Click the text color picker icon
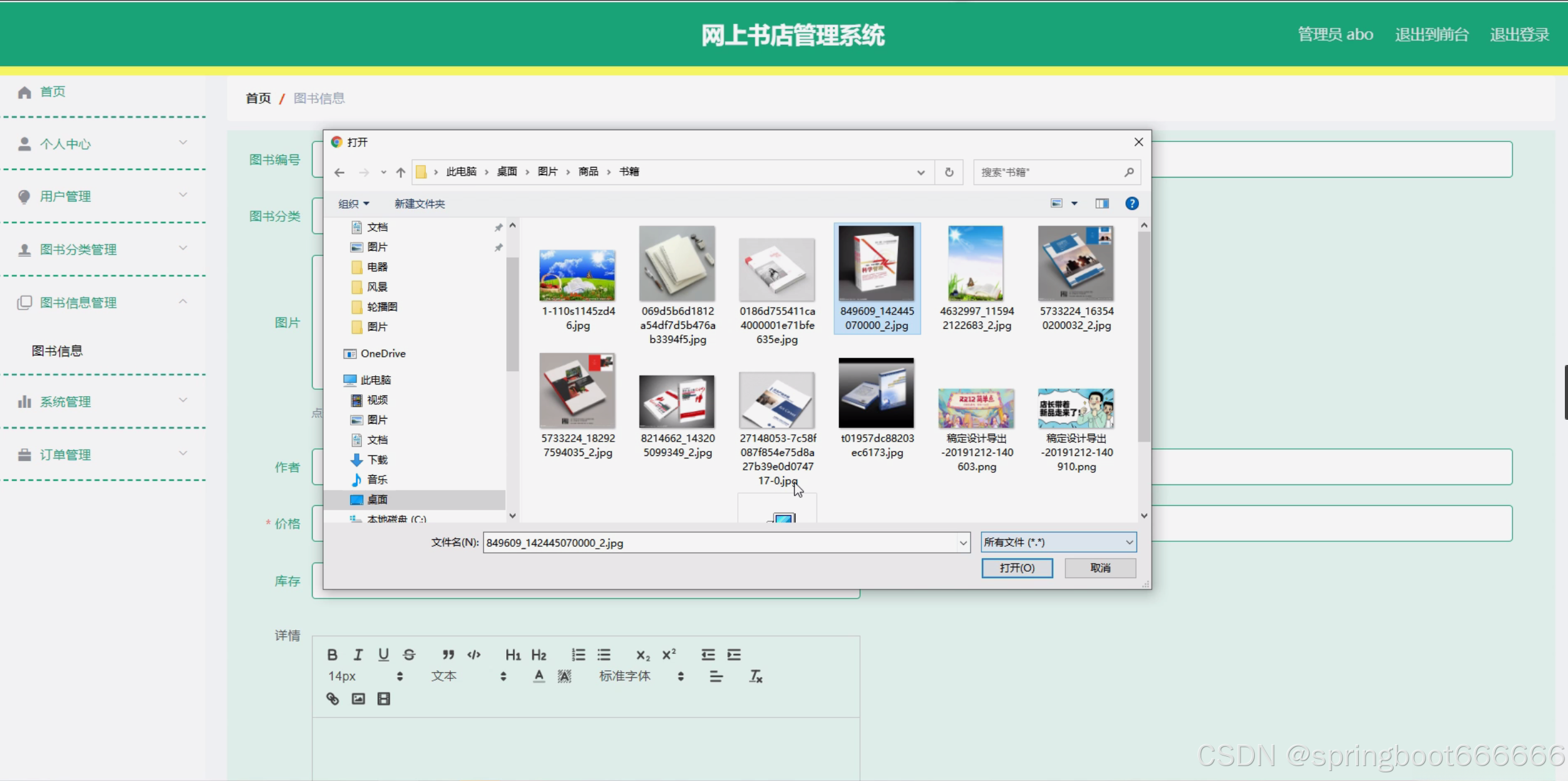 coord(539,676)
